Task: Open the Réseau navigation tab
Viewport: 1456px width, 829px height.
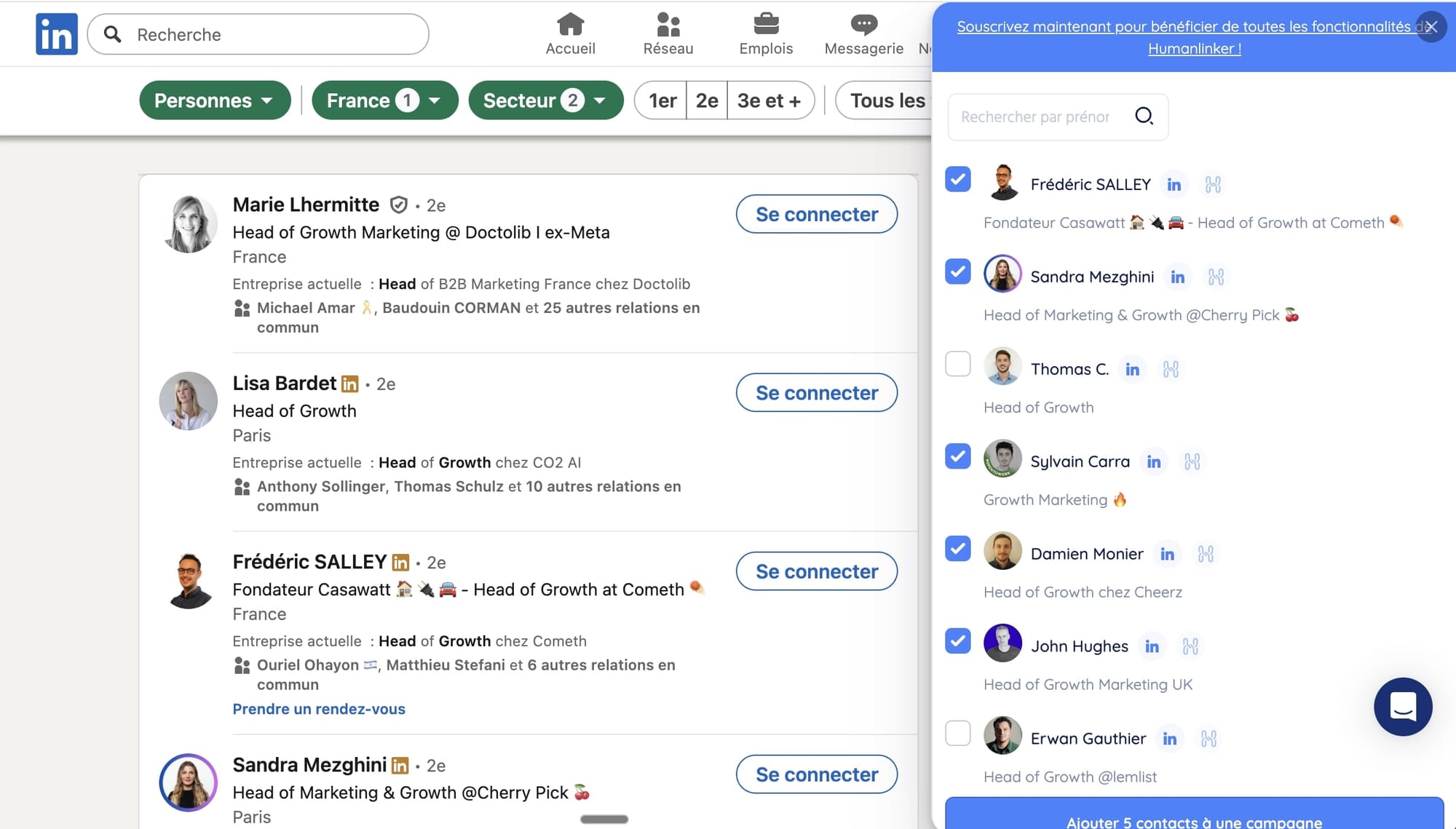Action: click(x=668, y=34)
